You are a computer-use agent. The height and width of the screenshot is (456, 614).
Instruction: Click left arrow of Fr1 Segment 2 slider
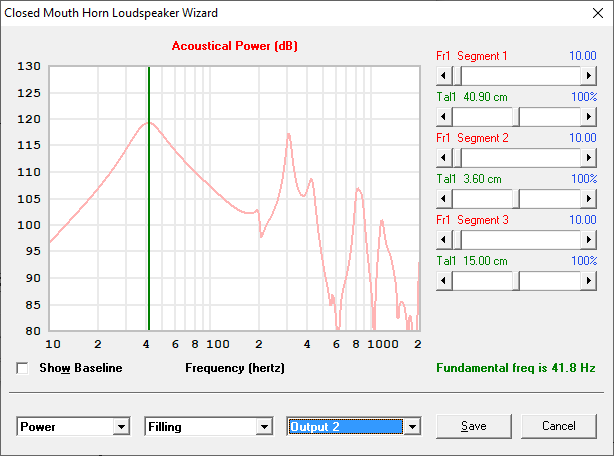(x=444, y=158)
